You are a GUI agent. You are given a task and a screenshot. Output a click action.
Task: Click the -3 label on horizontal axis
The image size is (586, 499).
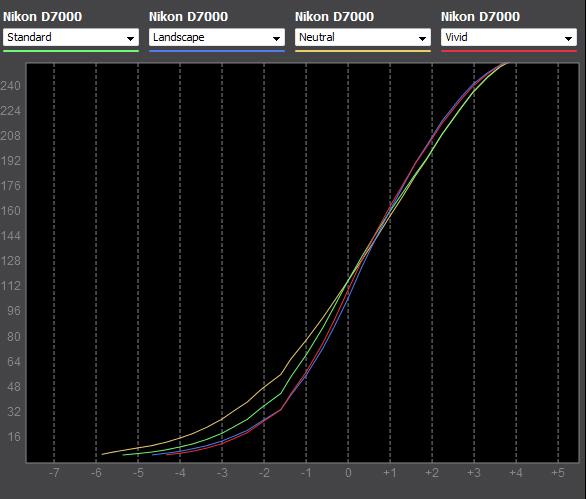(222, 473)
